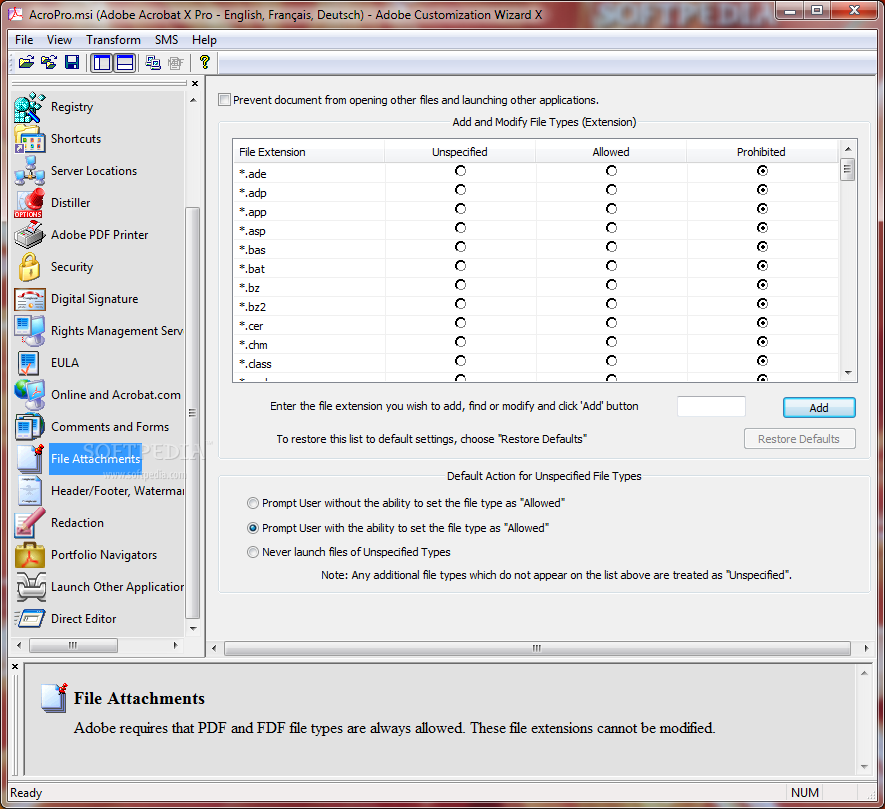Open the SMS menu
The width and height of the screenshot is (885, 809).
tap(167, 40)
